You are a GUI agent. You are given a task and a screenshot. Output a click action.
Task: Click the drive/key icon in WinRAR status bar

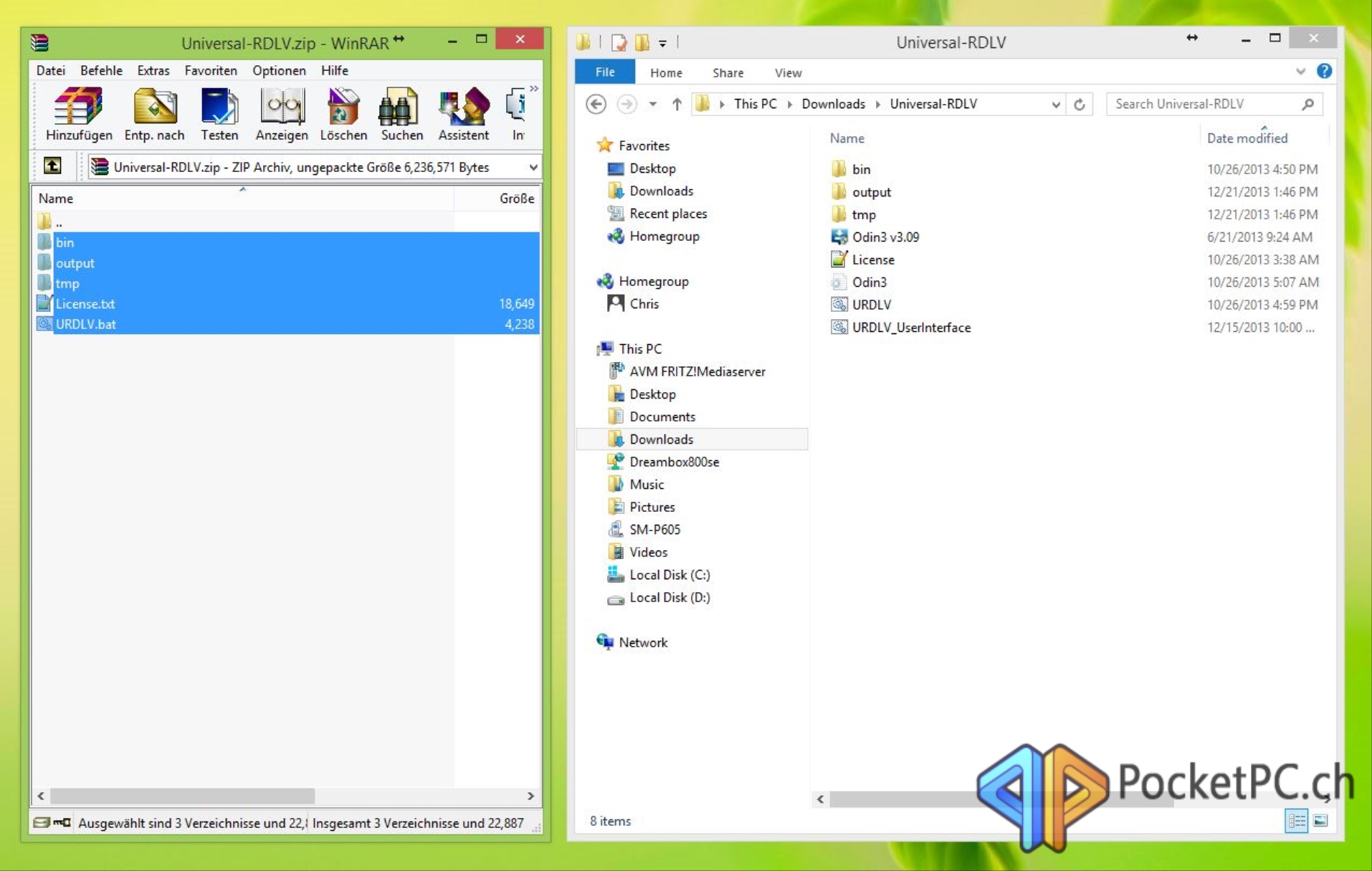(52, 822)
